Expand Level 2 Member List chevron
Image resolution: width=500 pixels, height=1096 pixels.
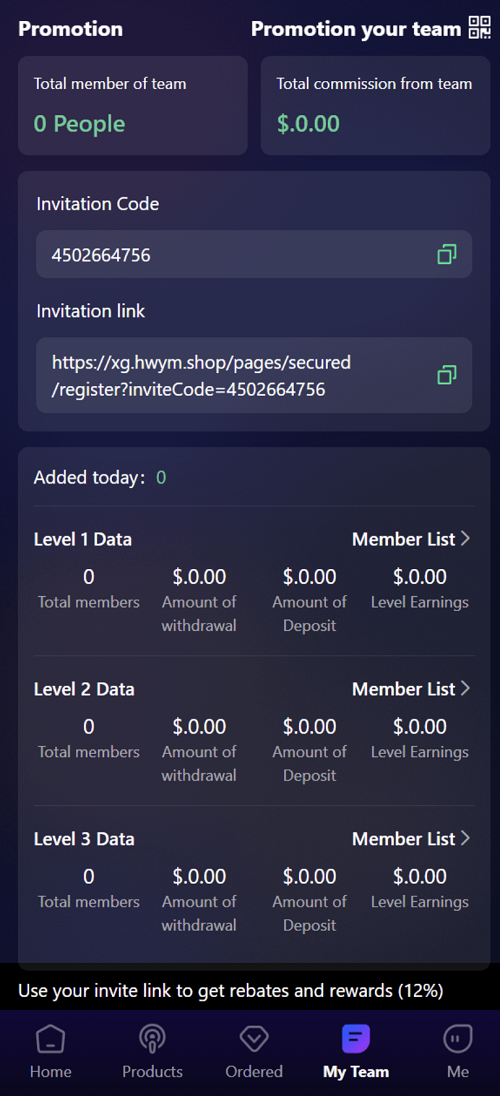(x=466, y=688)
